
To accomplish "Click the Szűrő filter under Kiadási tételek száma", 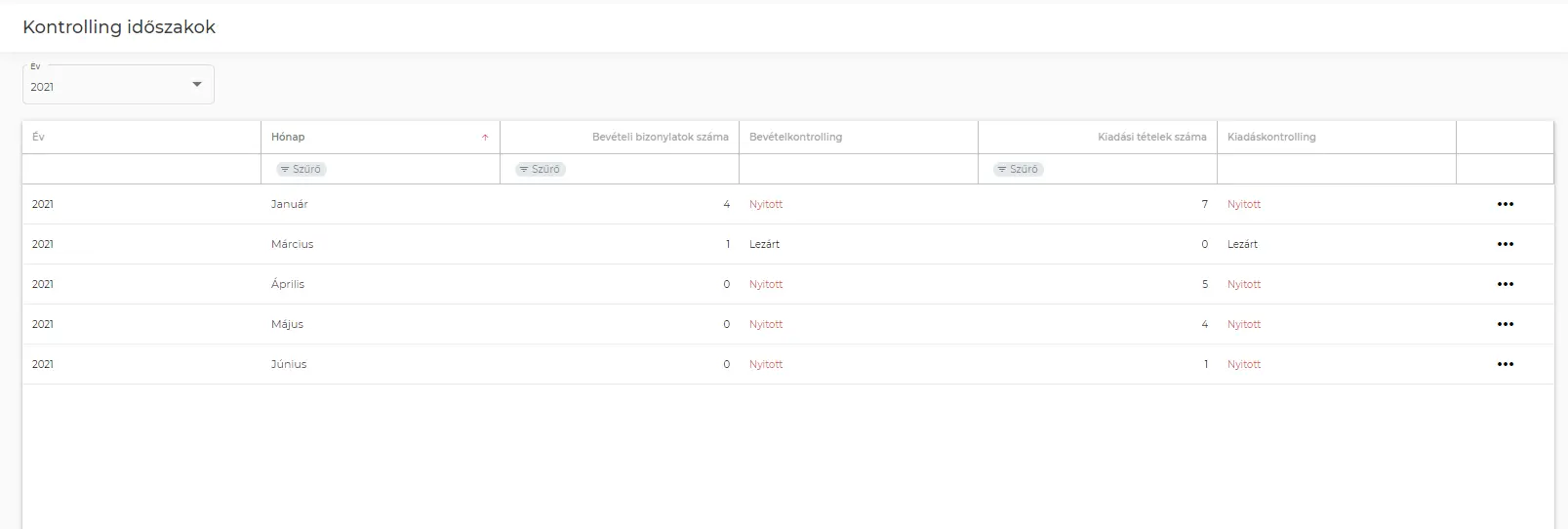I will point(1018,169).
